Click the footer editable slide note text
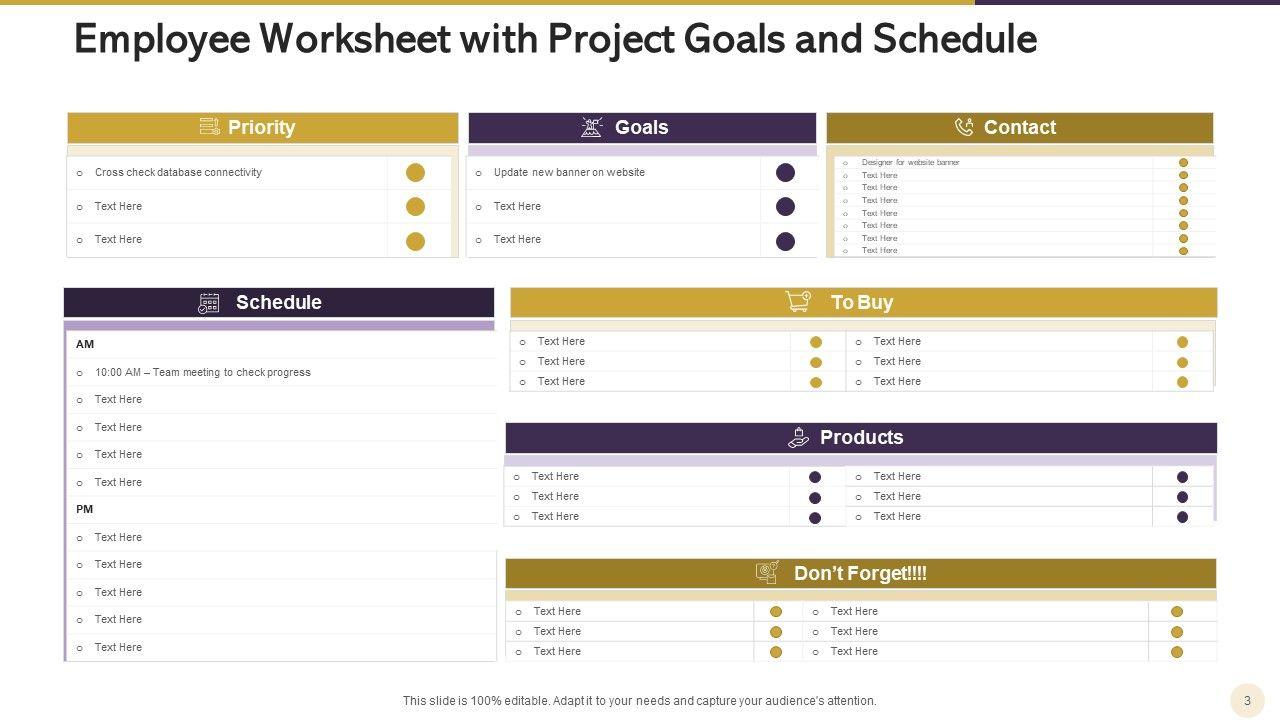 pyautogui.click(x=639, y=701)
